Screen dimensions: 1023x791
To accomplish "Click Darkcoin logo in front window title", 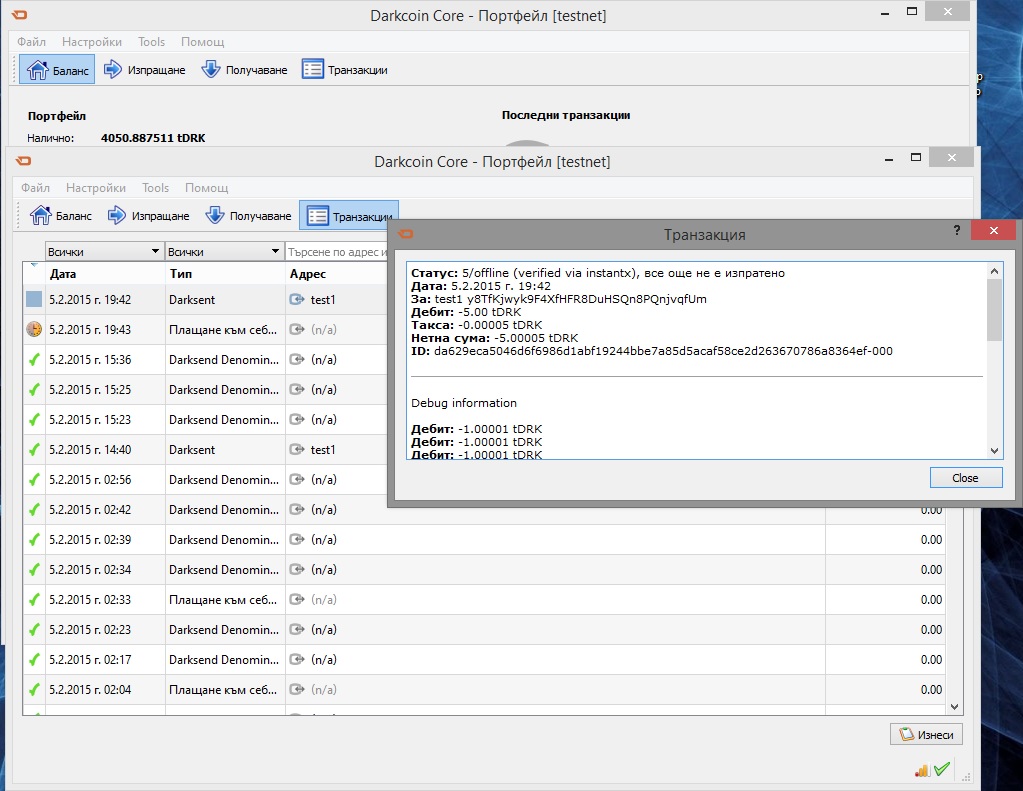I will pyautogui.click(x=23, y=161).
